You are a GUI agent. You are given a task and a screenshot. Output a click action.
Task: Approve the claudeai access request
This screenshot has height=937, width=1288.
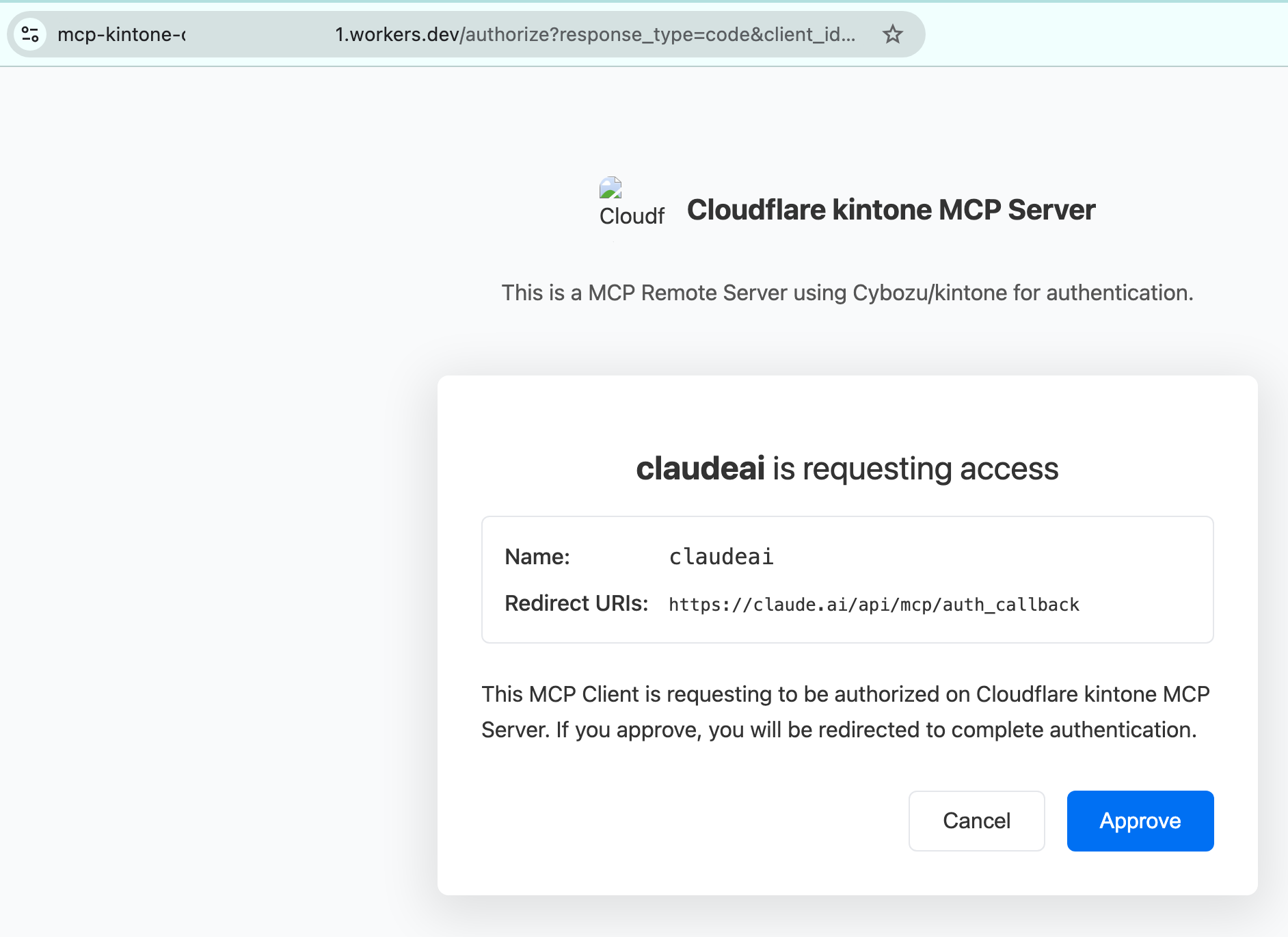click(1140, 821)
